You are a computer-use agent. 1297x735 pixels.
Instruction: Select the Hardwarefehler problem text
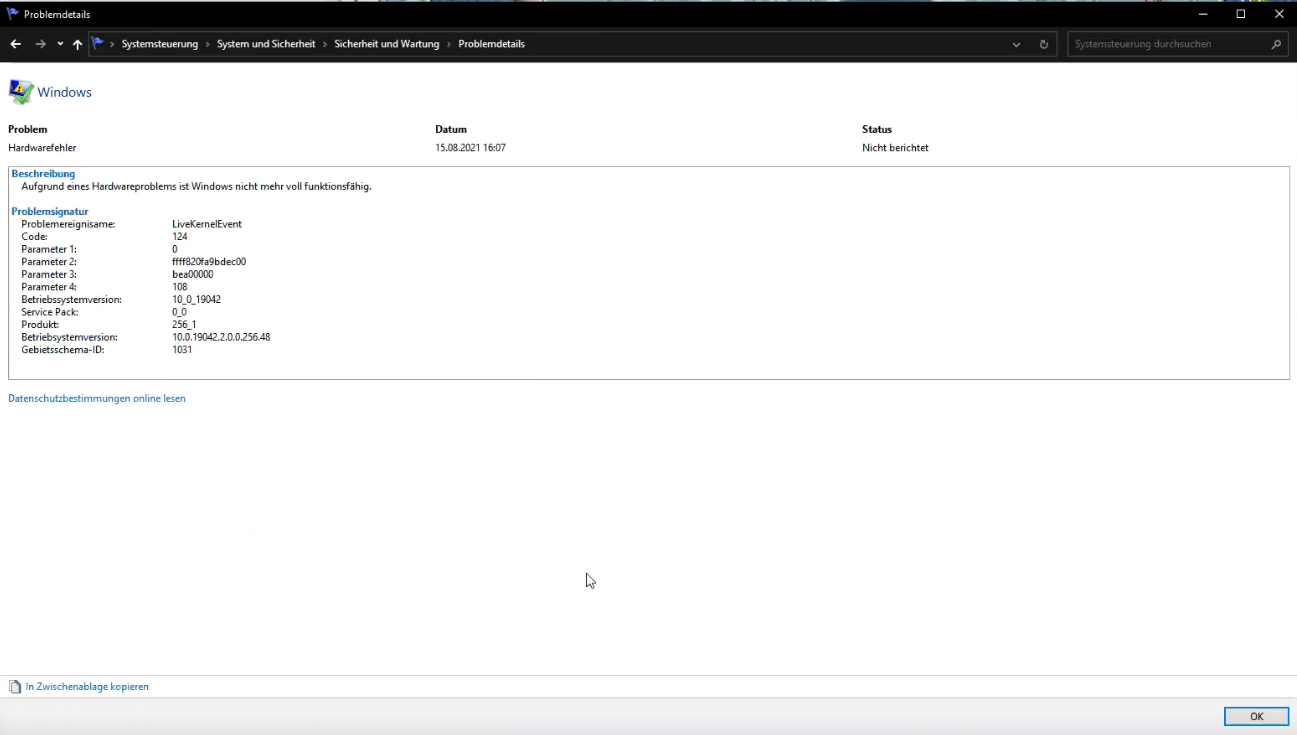click(x=42, y=148)
